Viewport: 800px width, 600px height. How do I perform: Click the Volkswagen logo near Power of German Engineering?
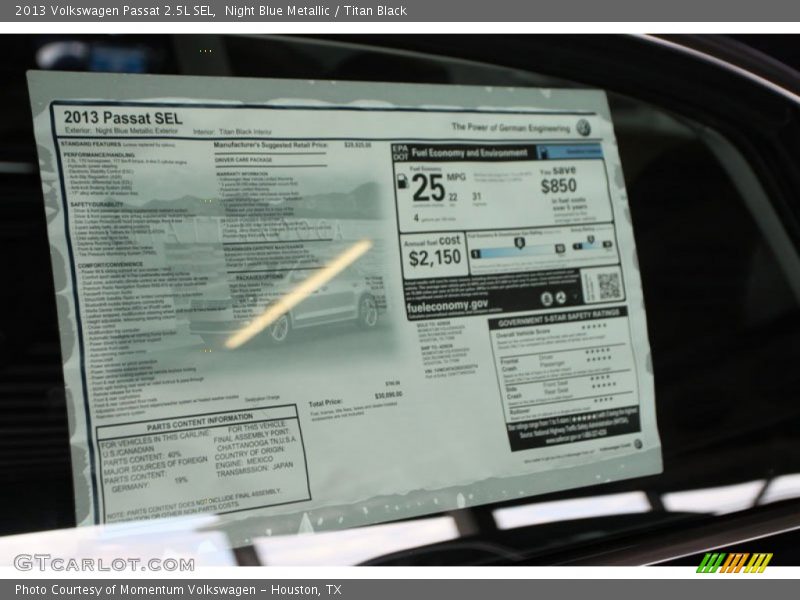click(584, 128)
